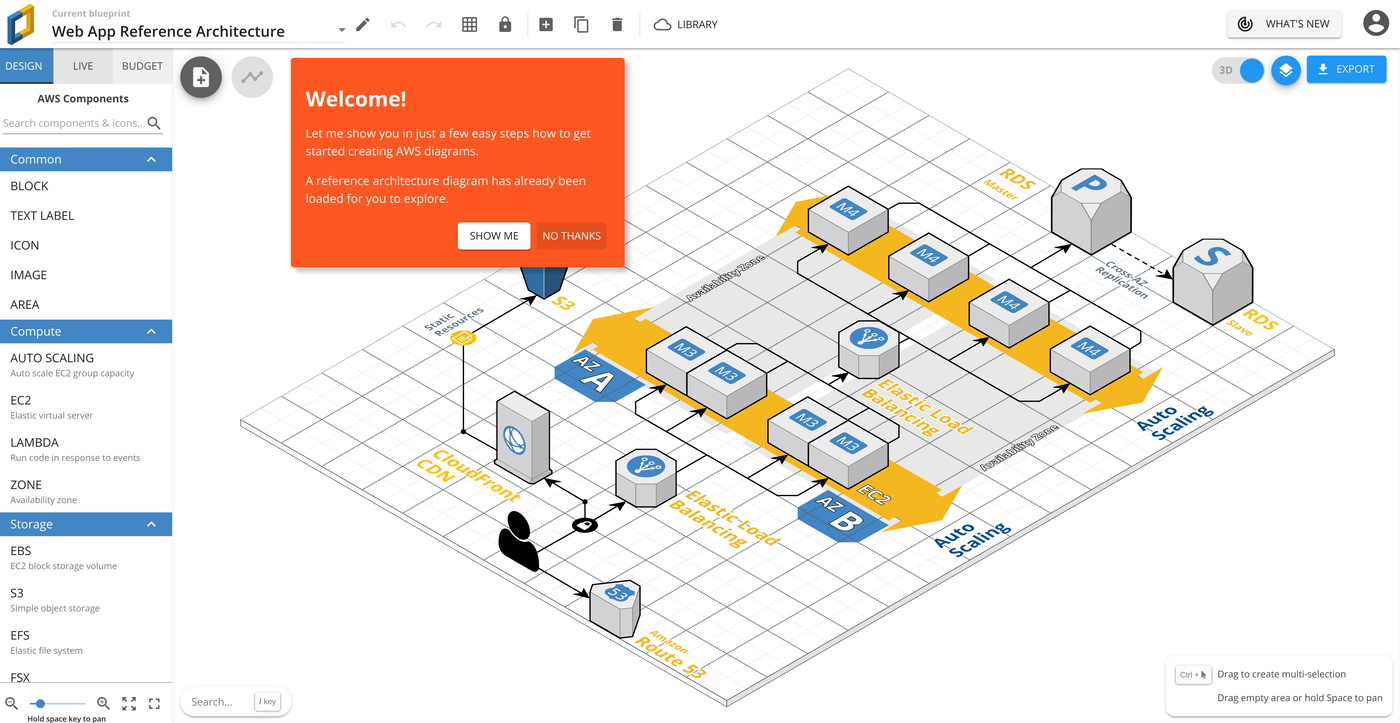
Task: Select the user person icon on canvas
Action: point(518,540)
